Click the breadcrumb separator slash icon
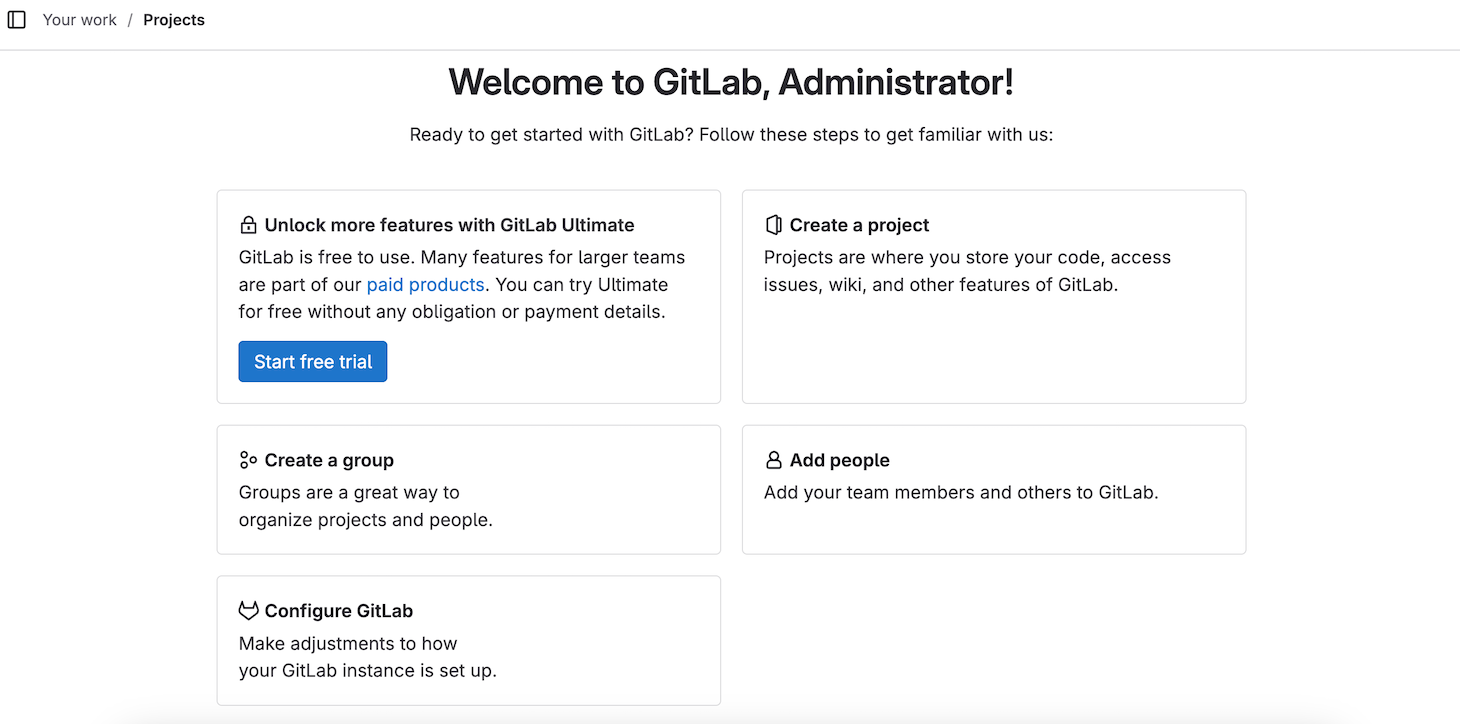 click(x=128, y=19)
